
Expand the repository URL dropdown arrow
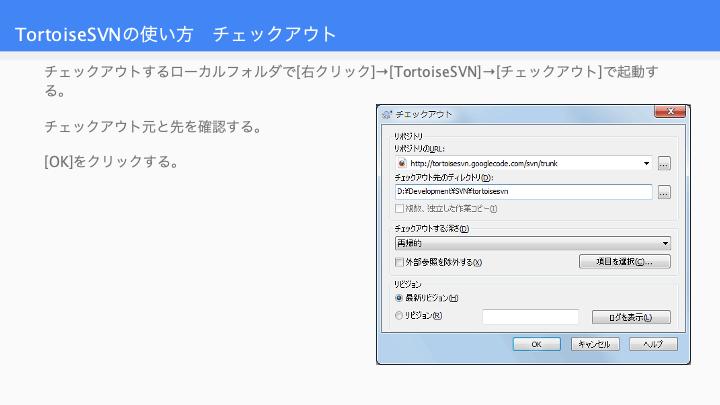pos(647,163)
